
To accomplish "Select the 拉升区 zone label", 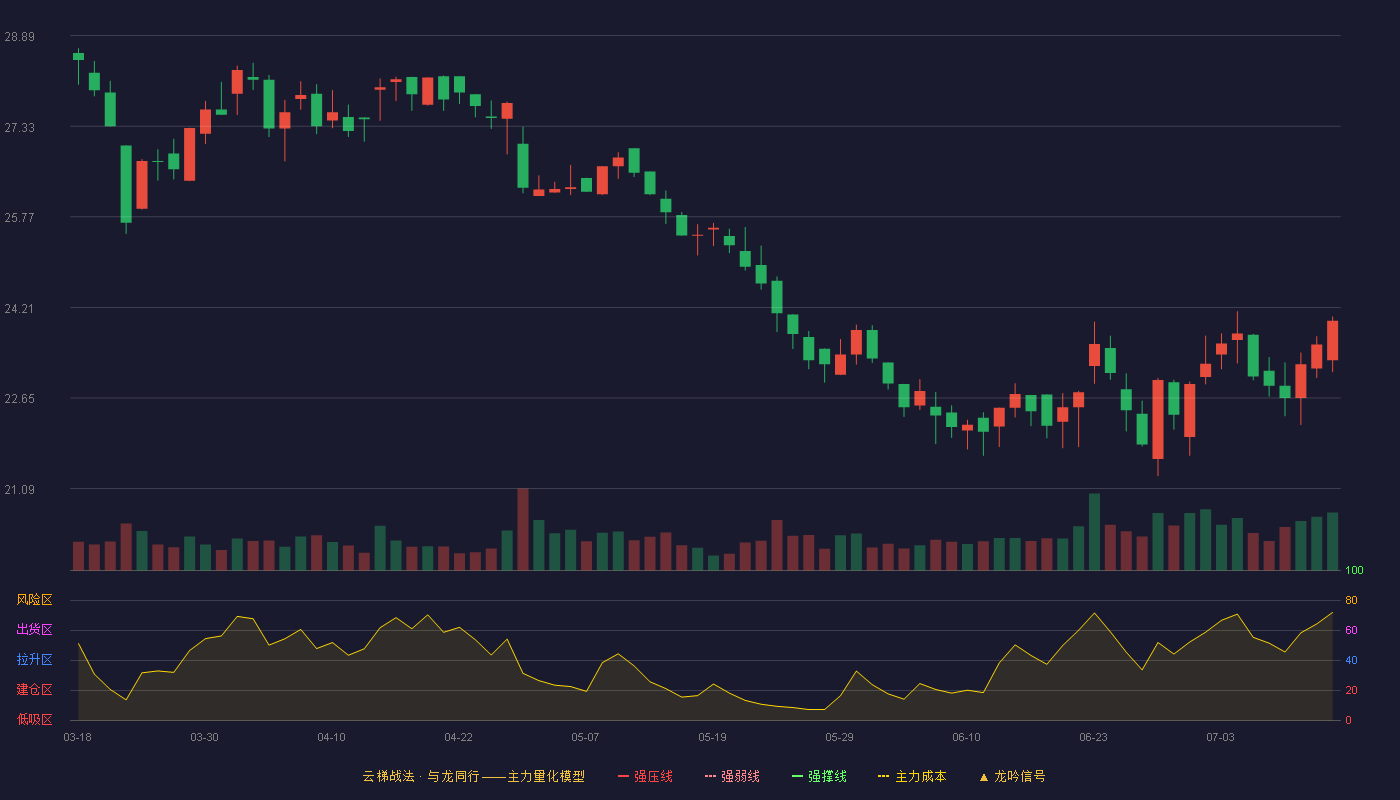I will click(x=34, y=660).
